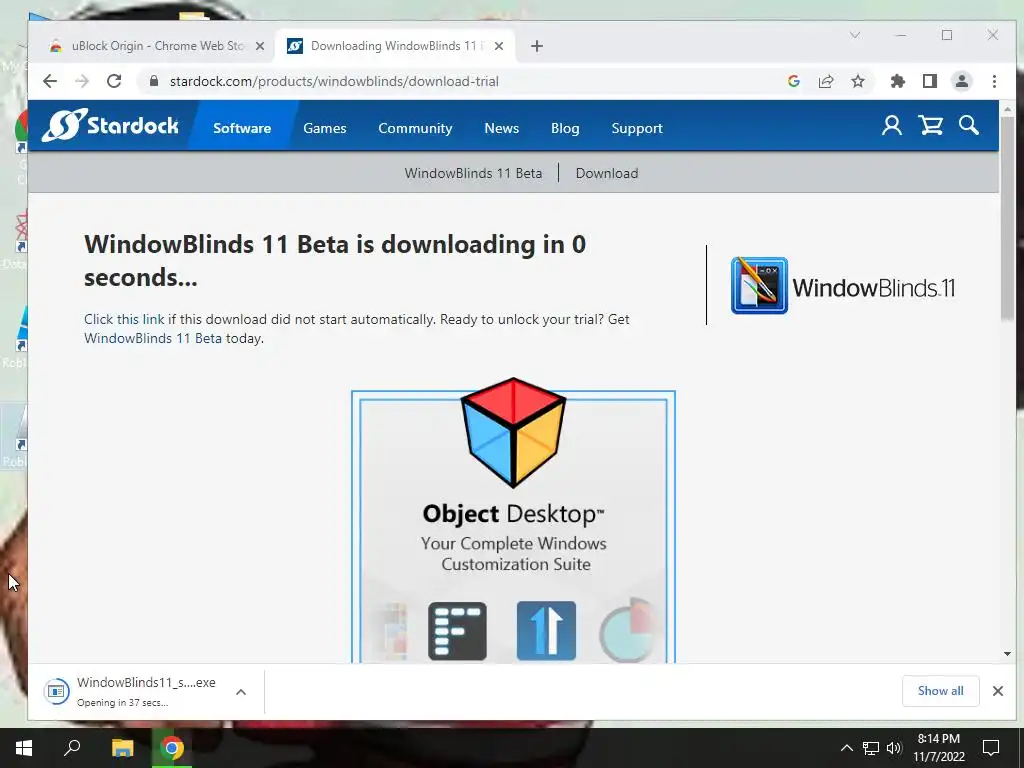The height and width of the screenshot is (768, 1024).
Task: Open the tab search dropdown arrow
Action: point(855,35)
